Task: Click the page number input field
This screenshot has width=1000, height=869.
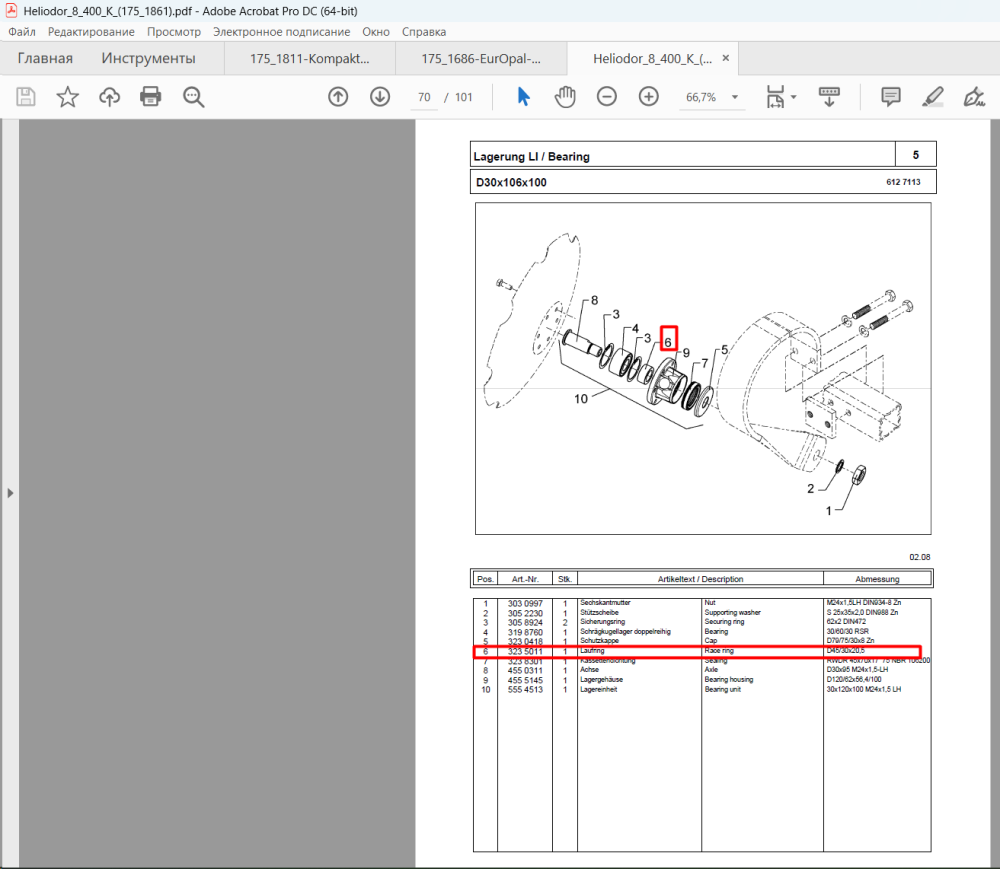Action: click(424, 98)
